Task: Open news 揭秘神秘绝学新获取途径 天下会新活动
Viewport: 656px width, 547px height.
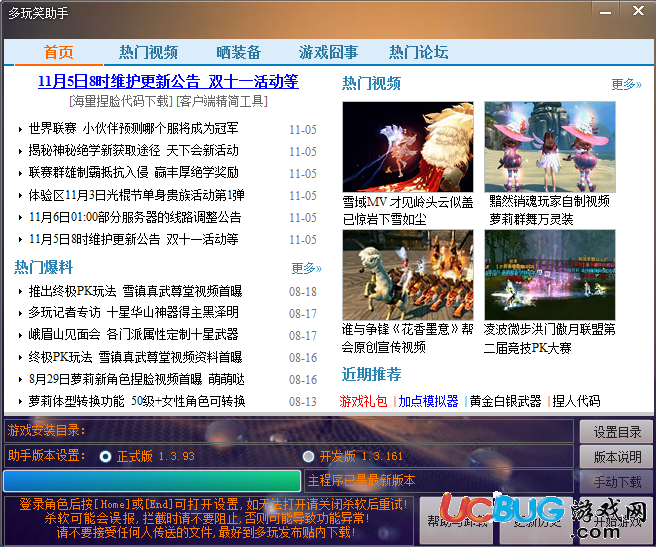Action: click(x=133, y=151)
